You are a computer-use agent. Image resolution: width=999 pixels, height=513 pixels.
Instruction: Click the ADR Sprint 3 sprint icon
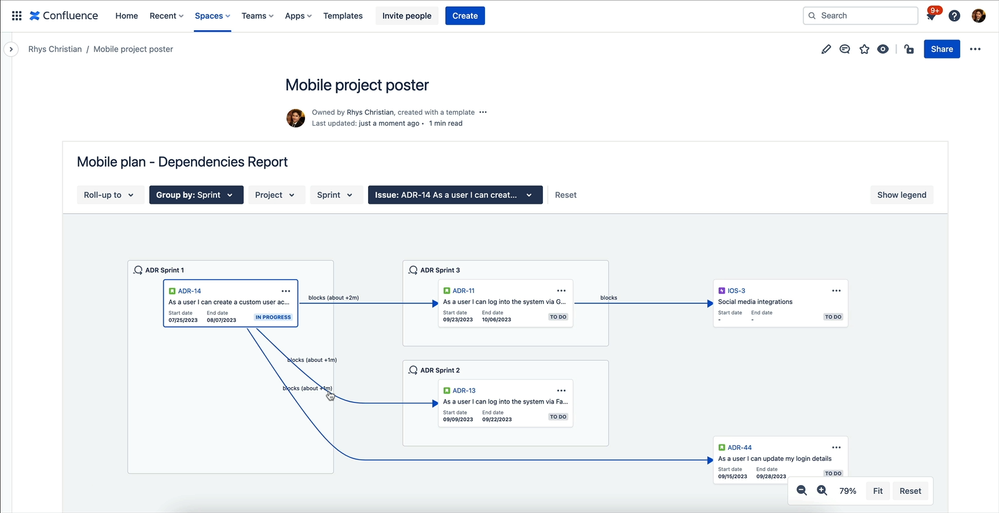413,270
